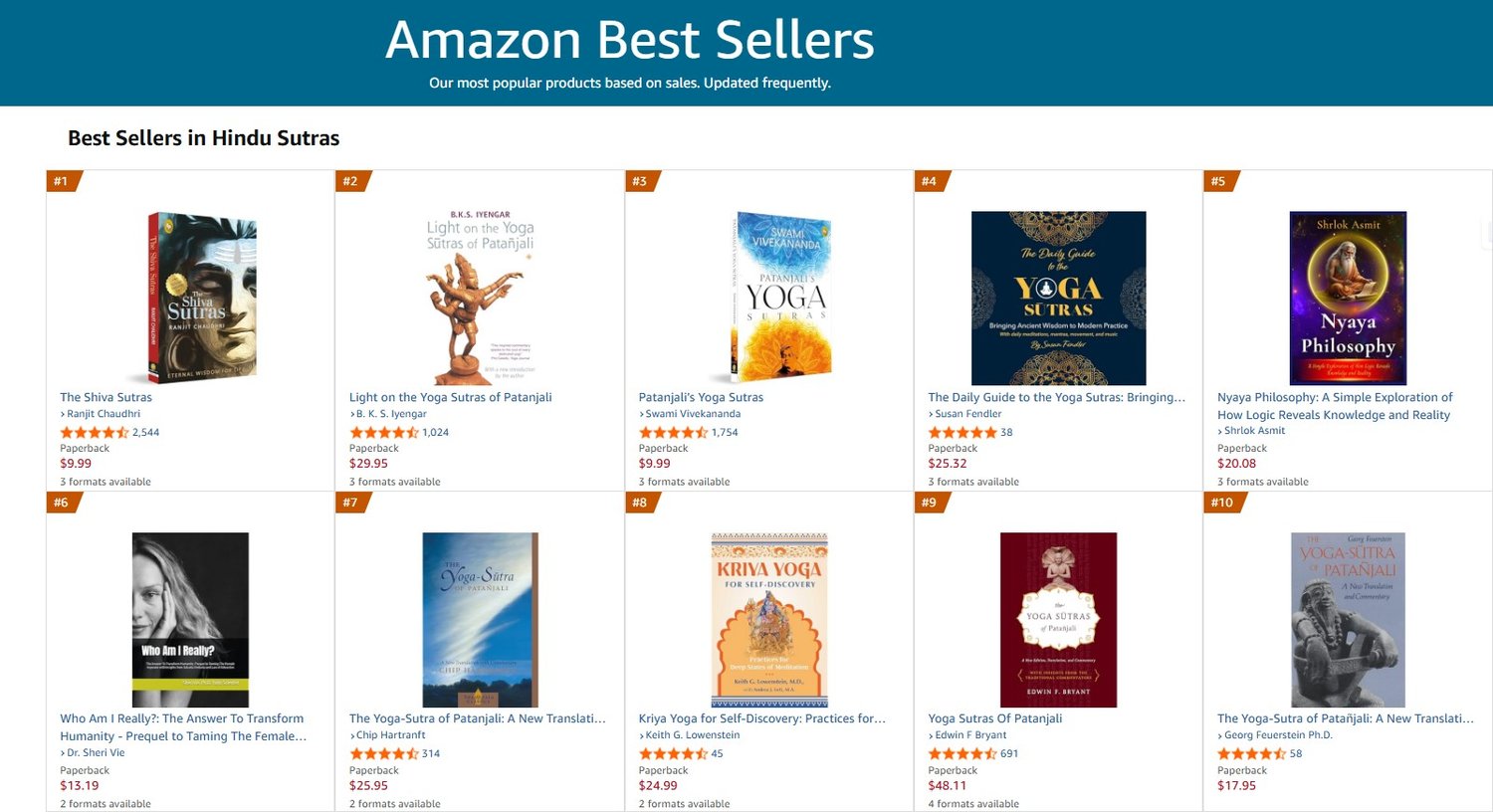Open Nyaya Philosophy title link
Screen dimensions: 1493x812
pos(1334,406)
